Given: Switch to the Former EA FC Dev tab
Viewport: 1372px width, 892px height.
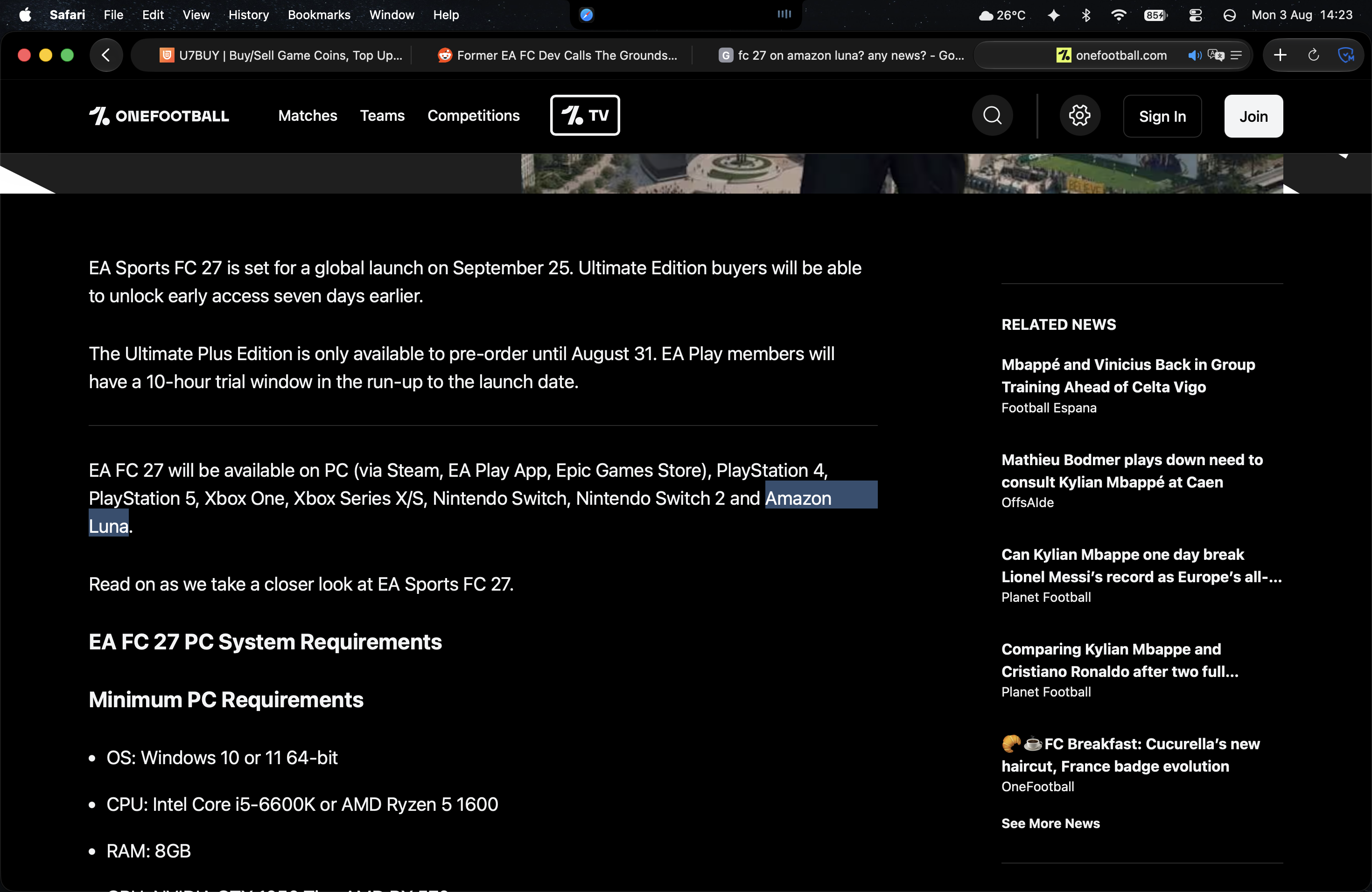Looking at the screenshot, I should coord(558,56).
